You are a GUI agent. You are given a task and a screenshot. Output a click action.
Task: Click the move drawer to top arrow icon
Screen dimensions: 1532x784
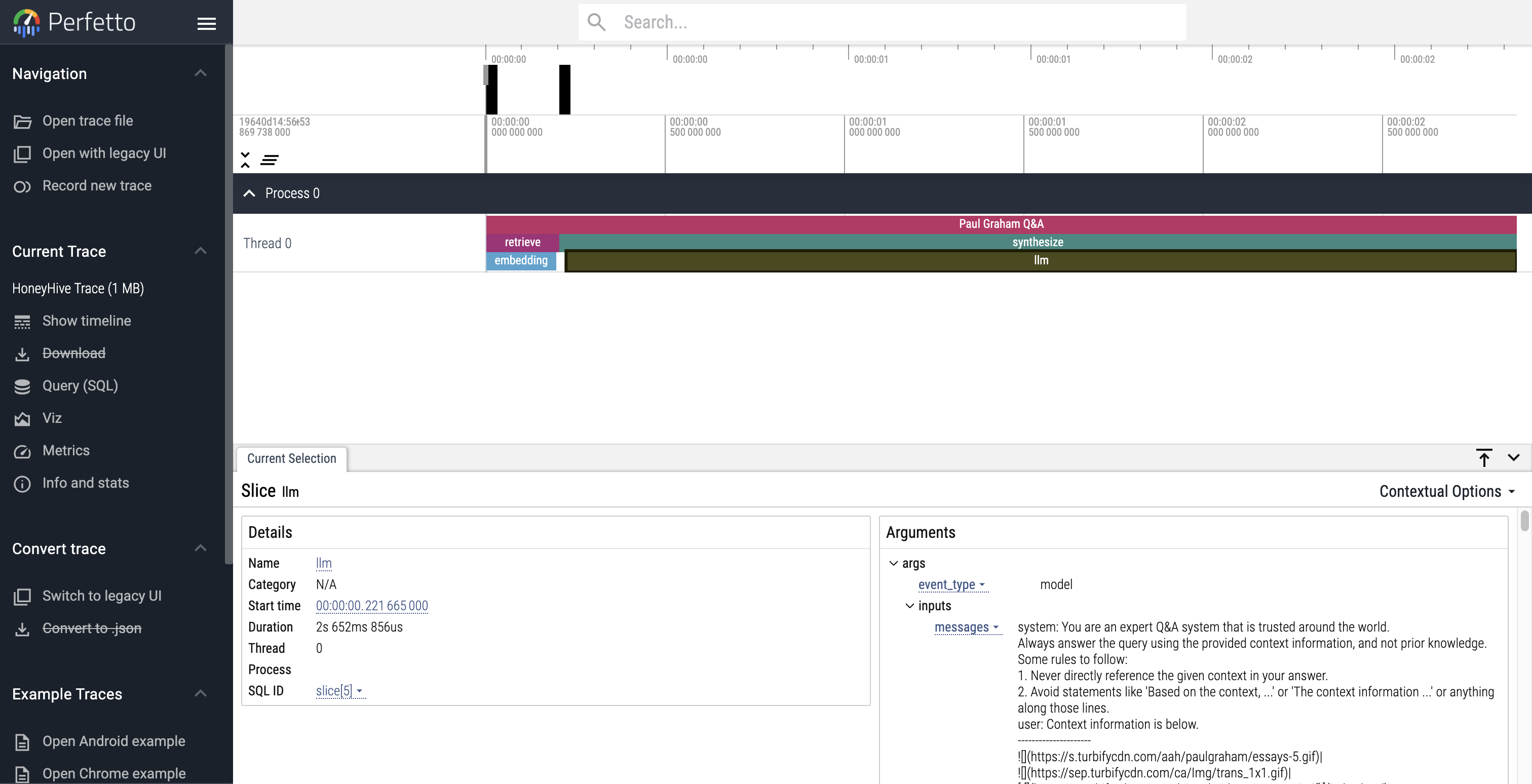(x=1483, y=458)
